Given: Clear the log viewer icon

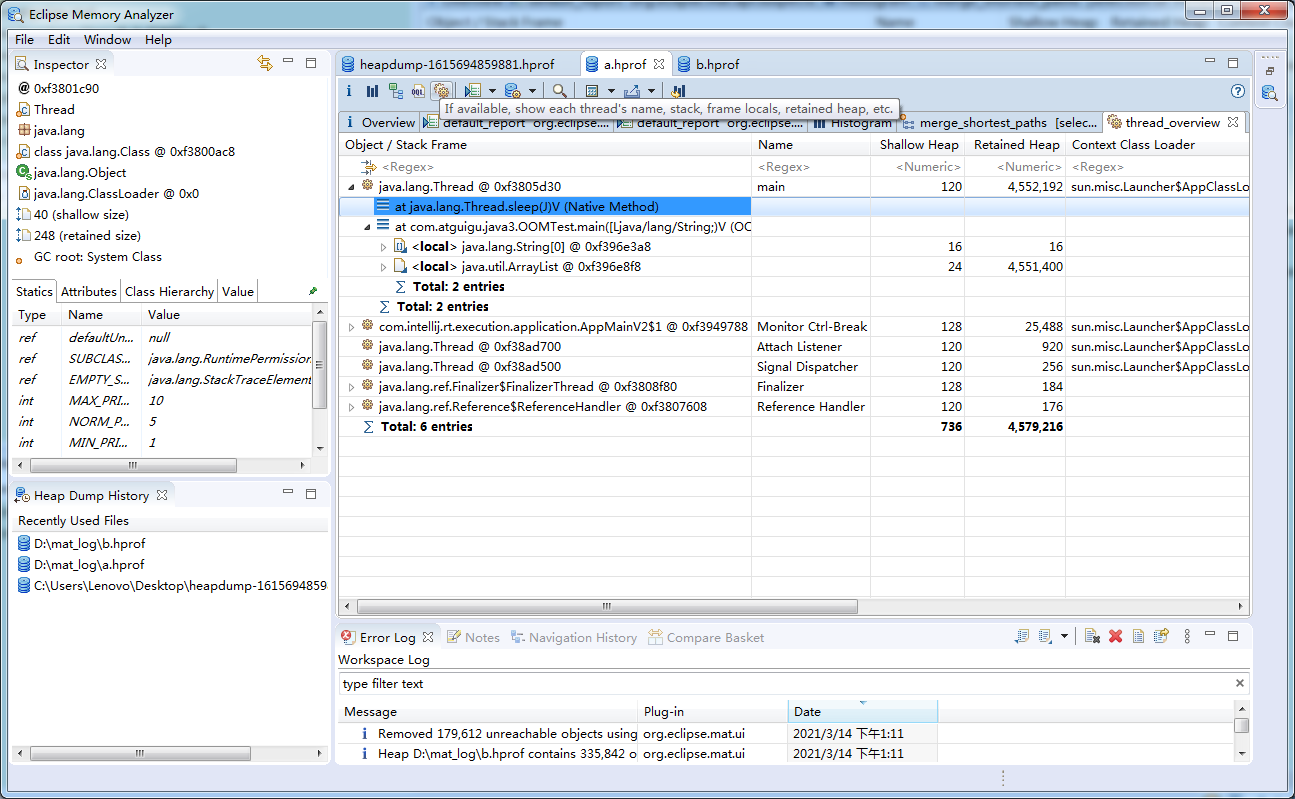Looking at the screenshot, I should click(x=1093, y=636).
